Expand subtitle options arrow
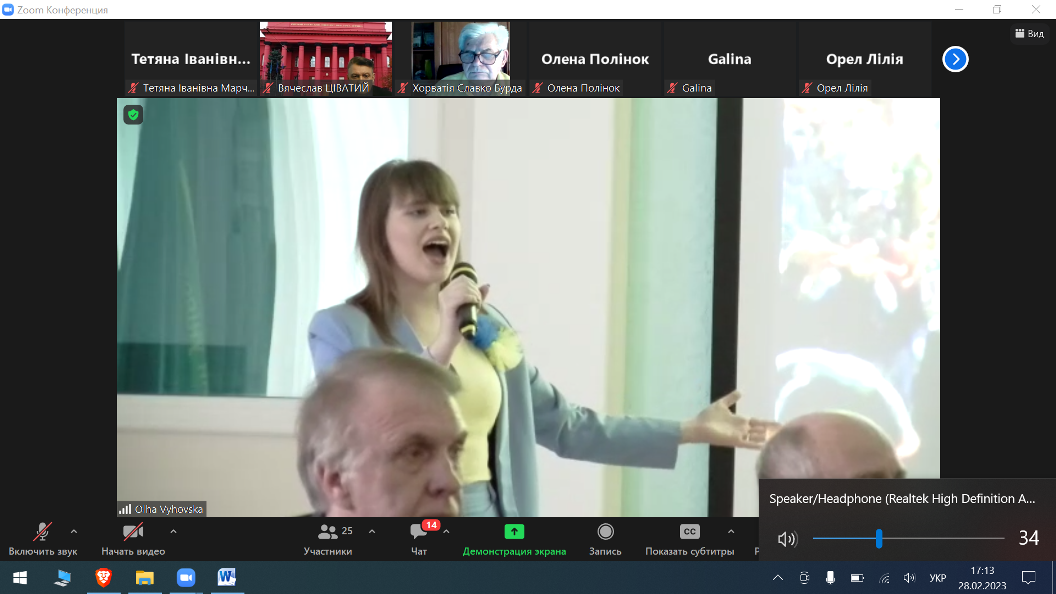 click(x=731, y=531)
